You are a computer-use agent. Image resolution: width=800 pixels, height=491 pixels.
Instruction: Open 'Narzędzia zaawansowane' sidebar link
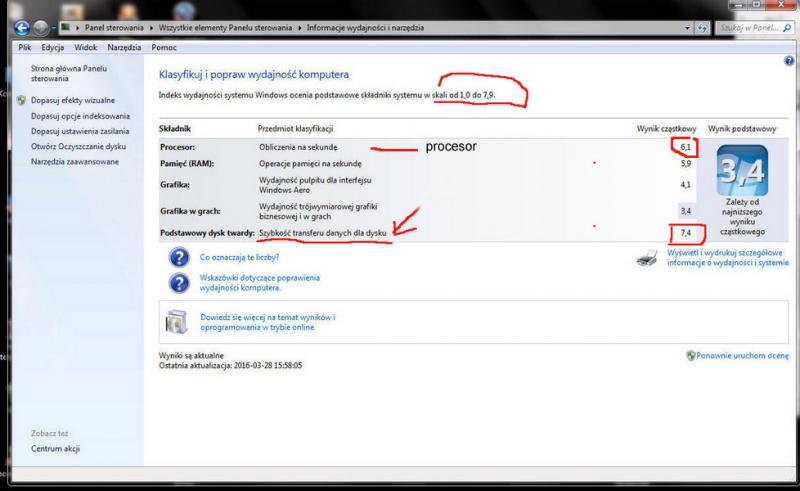pyautogui.click(x=74, y=160)
